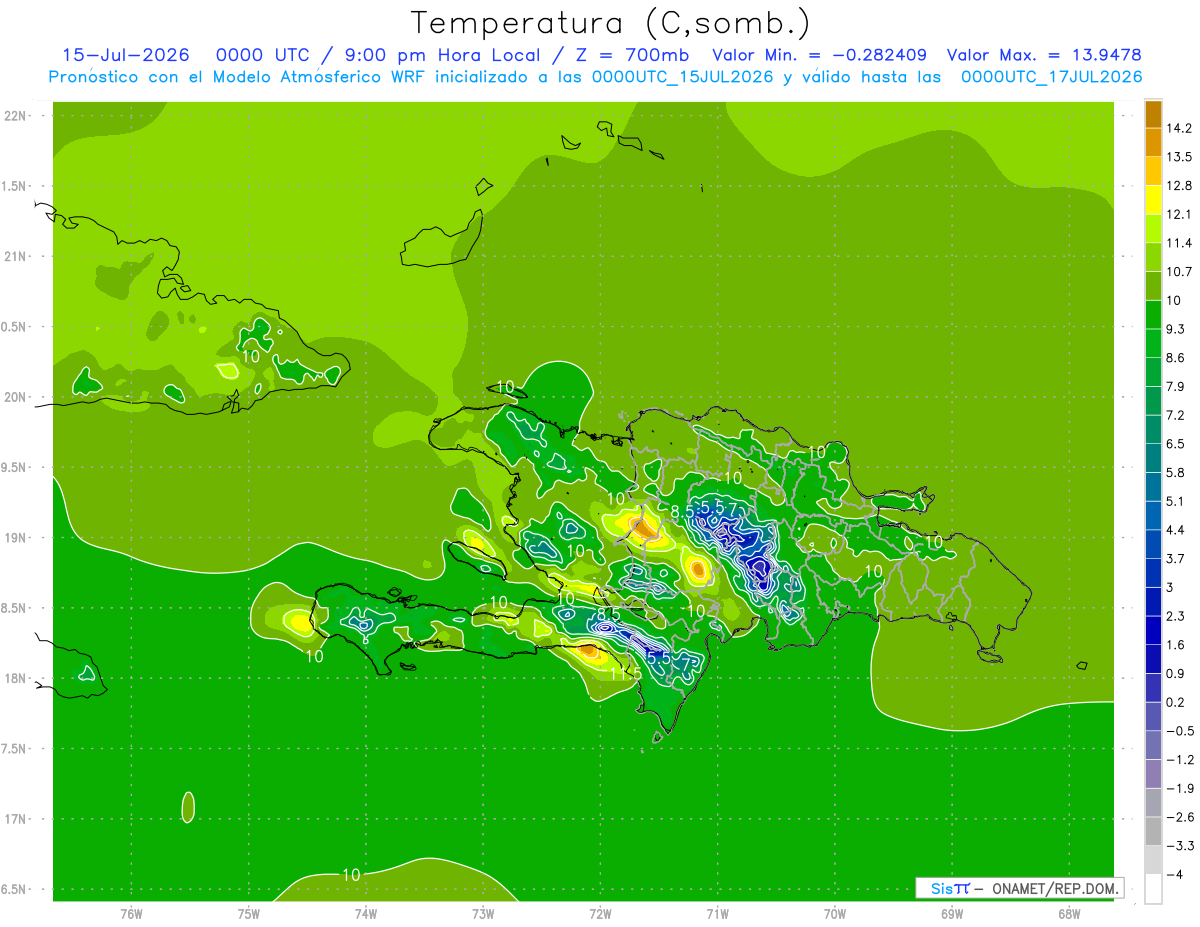Click the "17N" latitude label
1200x927 pixels.
tap(16, 820)
